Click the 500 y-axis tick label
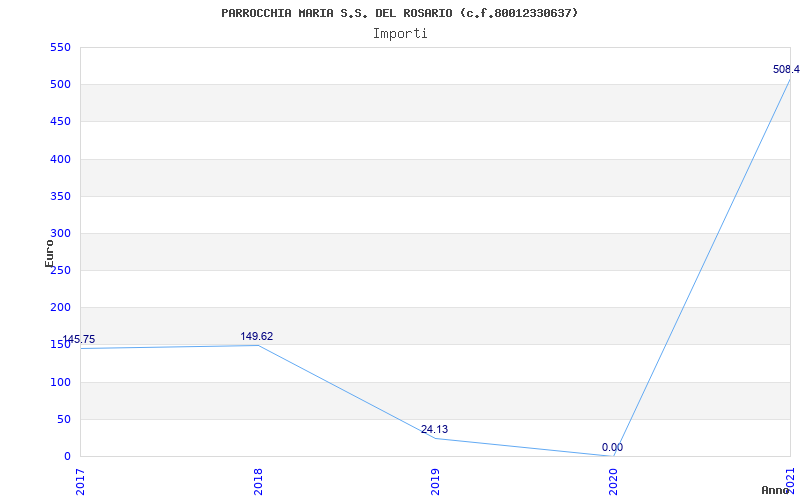 point(60,85)
